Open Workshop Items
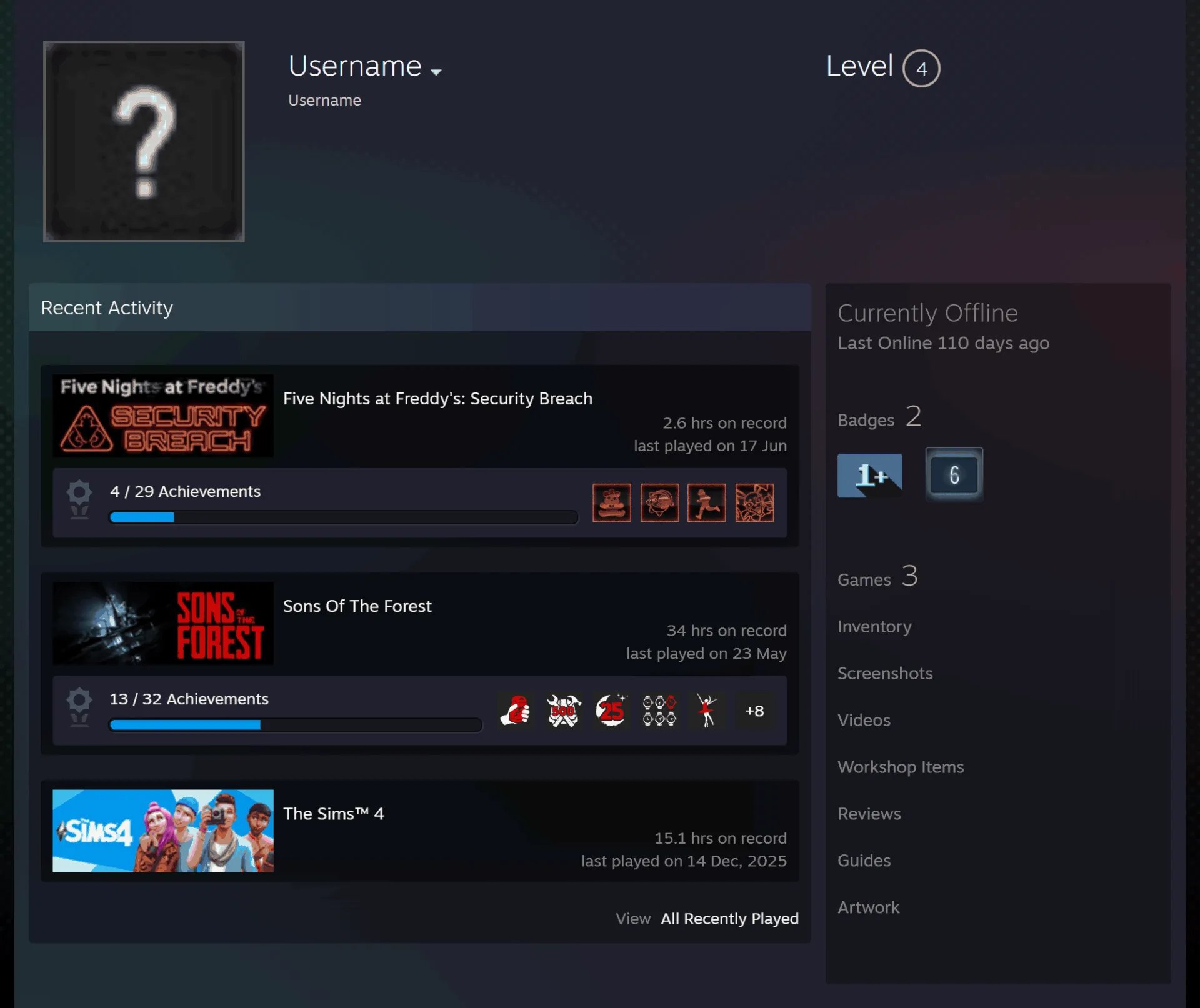 (901, 767)
